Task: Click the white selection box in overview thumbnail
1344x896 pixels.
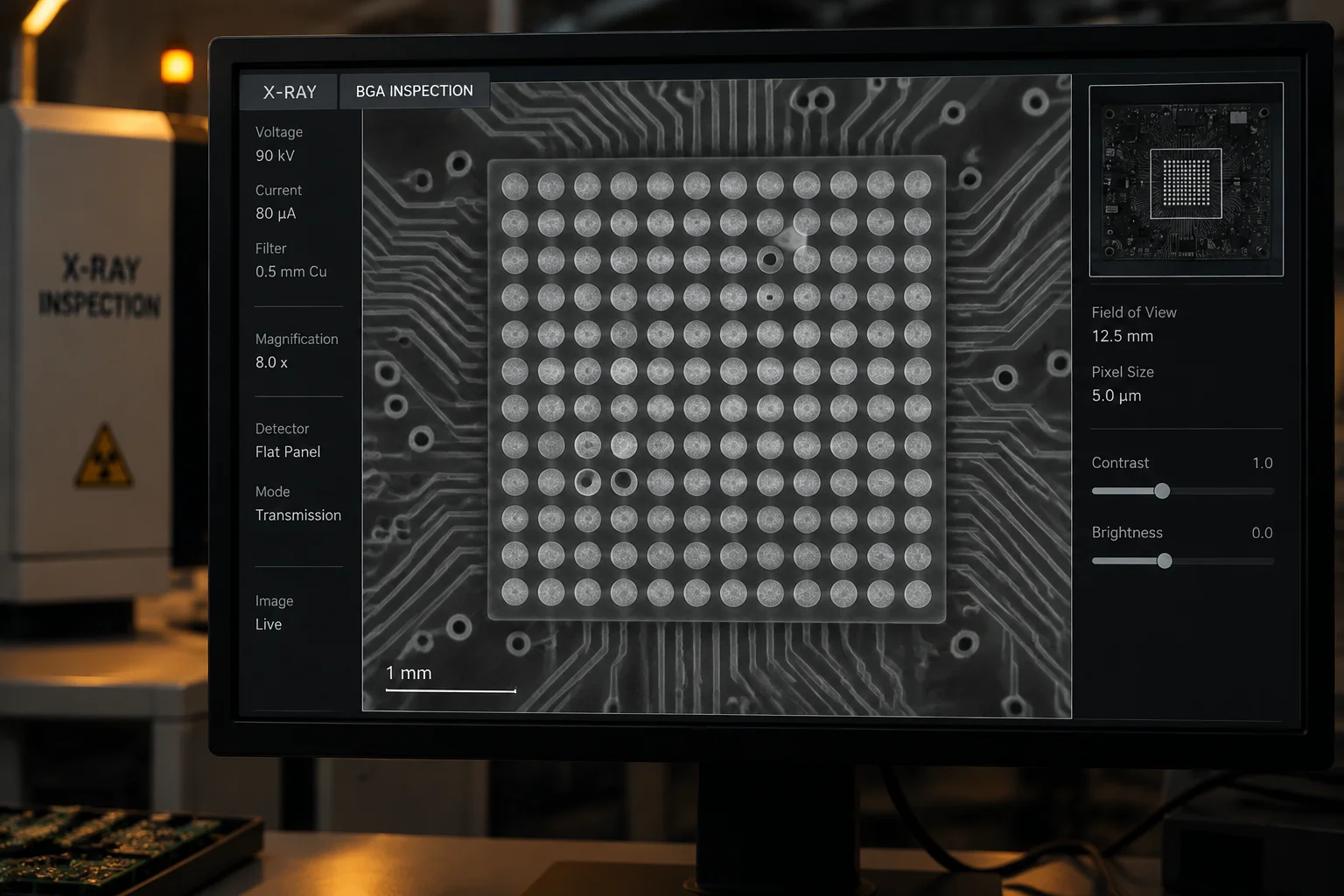Action: pos(1186,184)
